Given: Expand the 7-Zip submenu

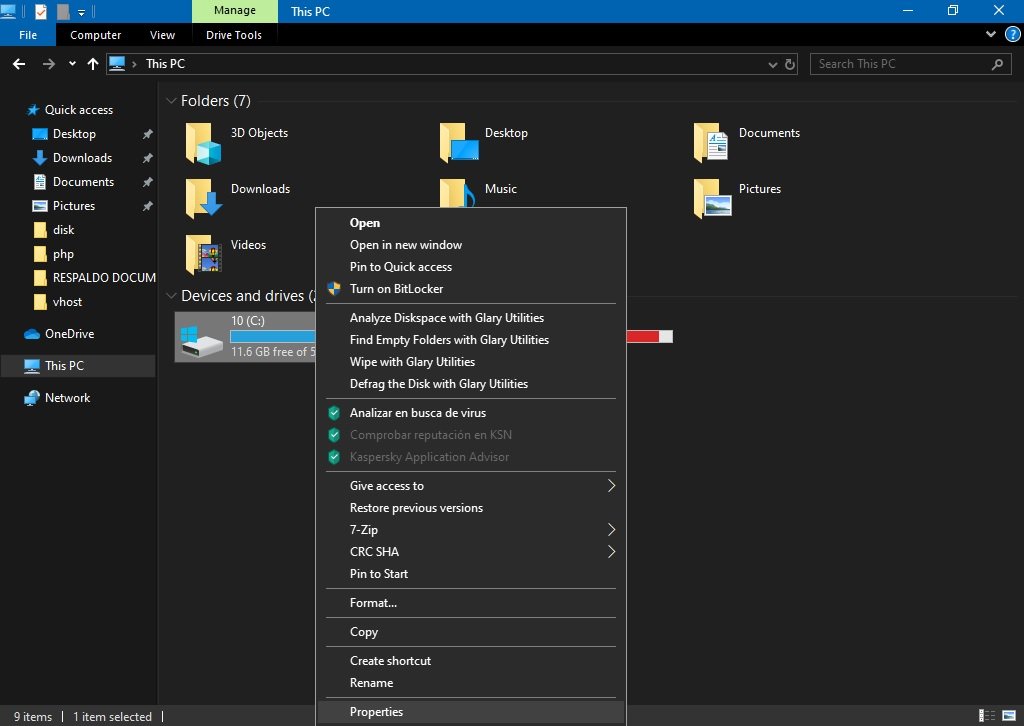Looking at the screenshot, I should tap(611, 529).
